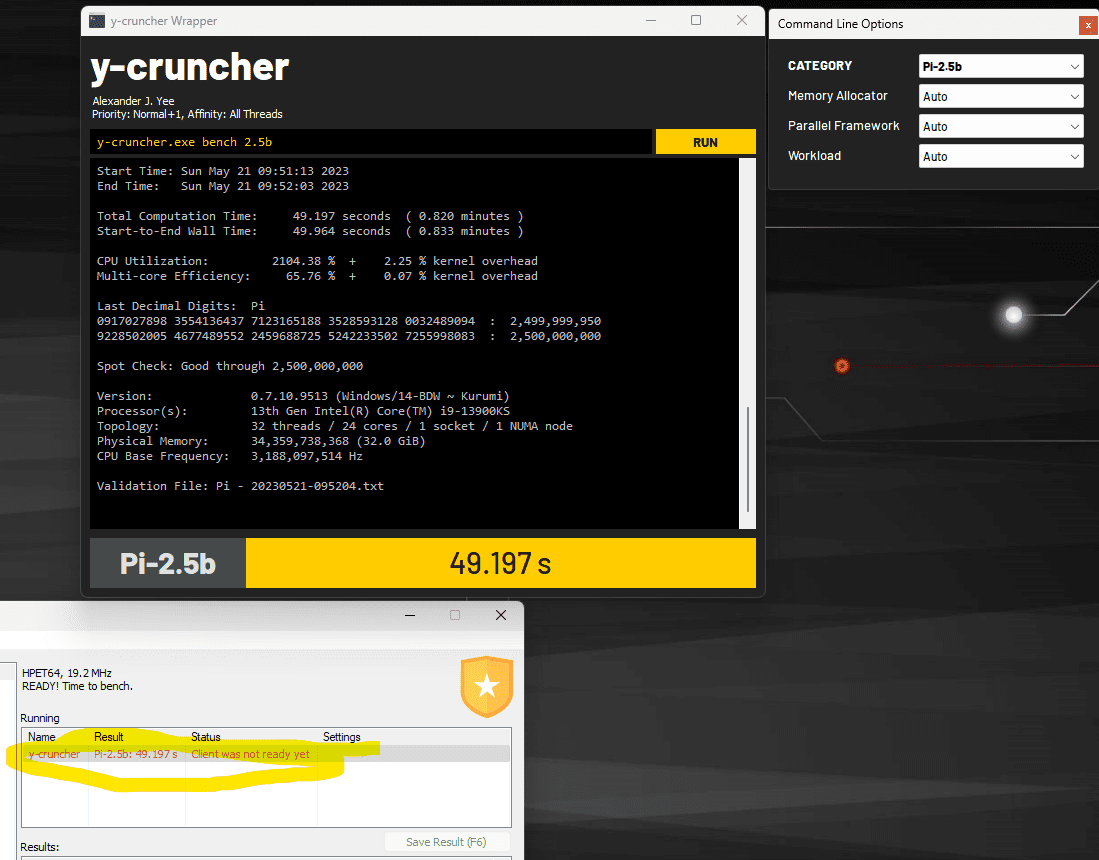Click the 'CPU Utilization' console line
This screenshot has height=860, width=1099.
(x=317, y=261)
